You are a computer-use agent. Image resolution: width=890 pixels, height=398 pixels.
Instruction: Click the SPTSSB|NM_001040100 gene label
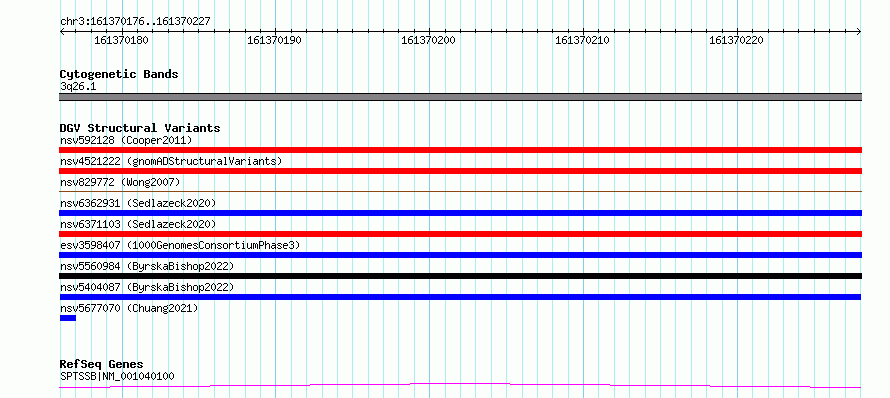(117, 376)
